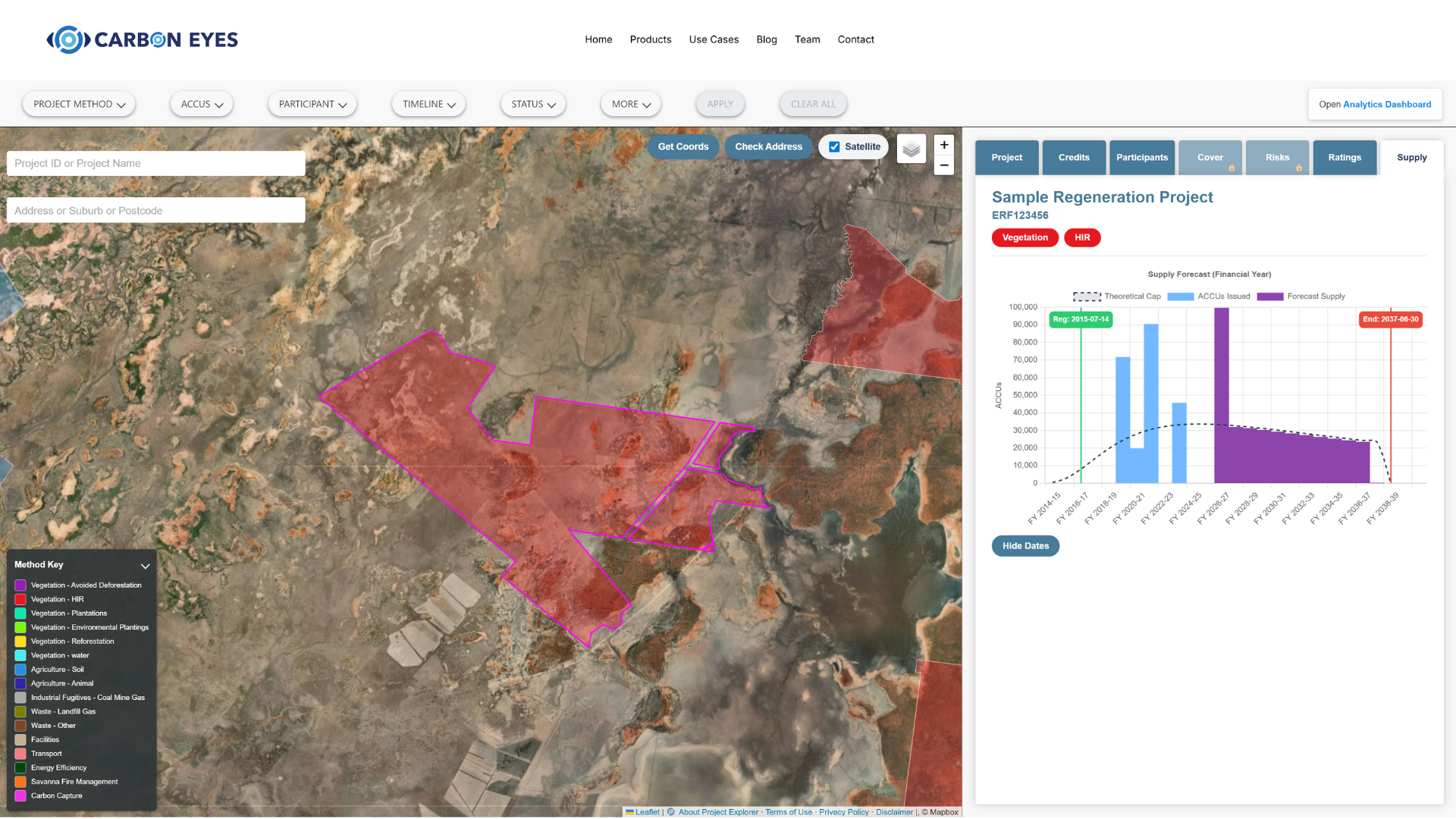Viewport: 1456px width, 819px height.
Task: Zoom in the map with plus button
Action: pos(944,145)
